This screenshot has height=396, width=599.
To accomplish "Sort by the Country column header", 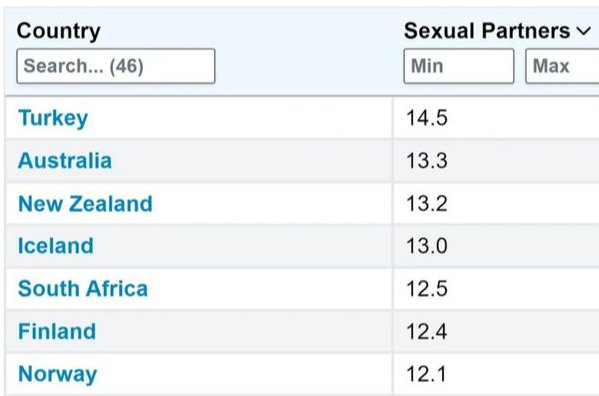I will pyautogui.click(x=58, y=31).
